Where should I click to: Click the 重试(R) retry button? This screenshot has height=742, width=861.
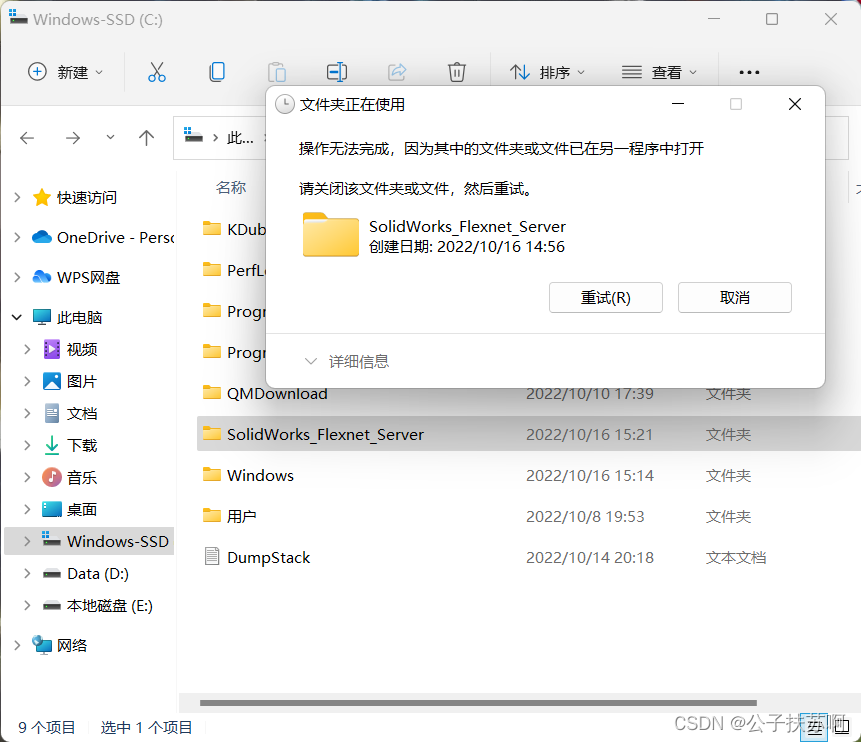[x=606, y=298]
